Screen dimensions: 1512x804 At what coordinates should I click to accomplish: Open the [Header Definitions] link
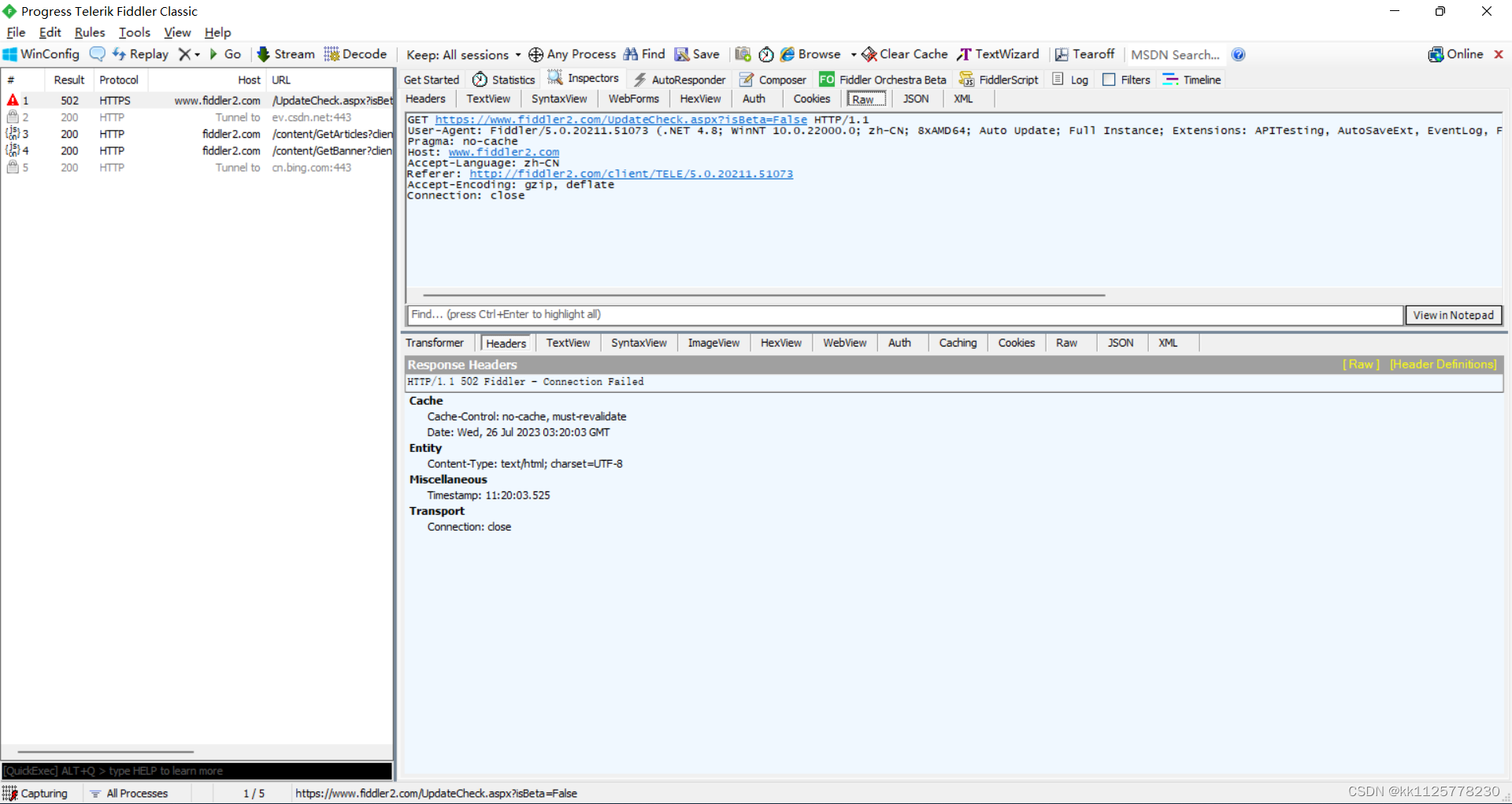(x=1443, y=365)
